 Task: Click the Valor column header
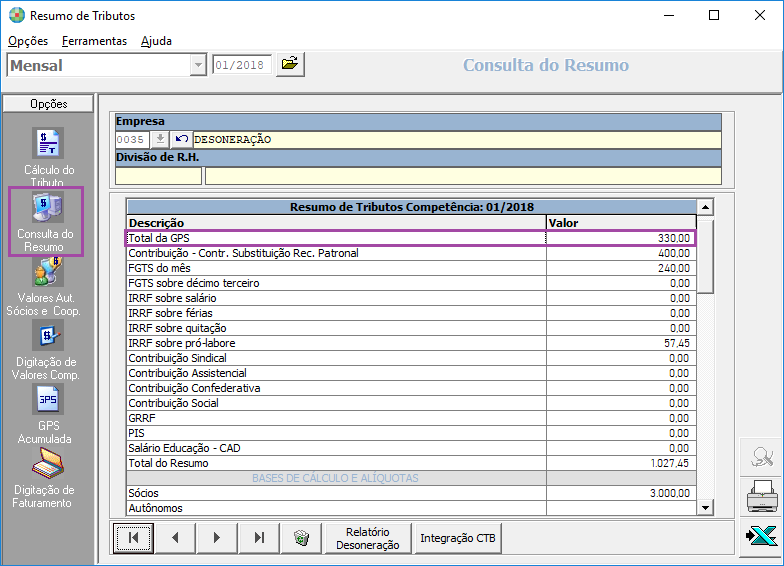pos(621,223)
